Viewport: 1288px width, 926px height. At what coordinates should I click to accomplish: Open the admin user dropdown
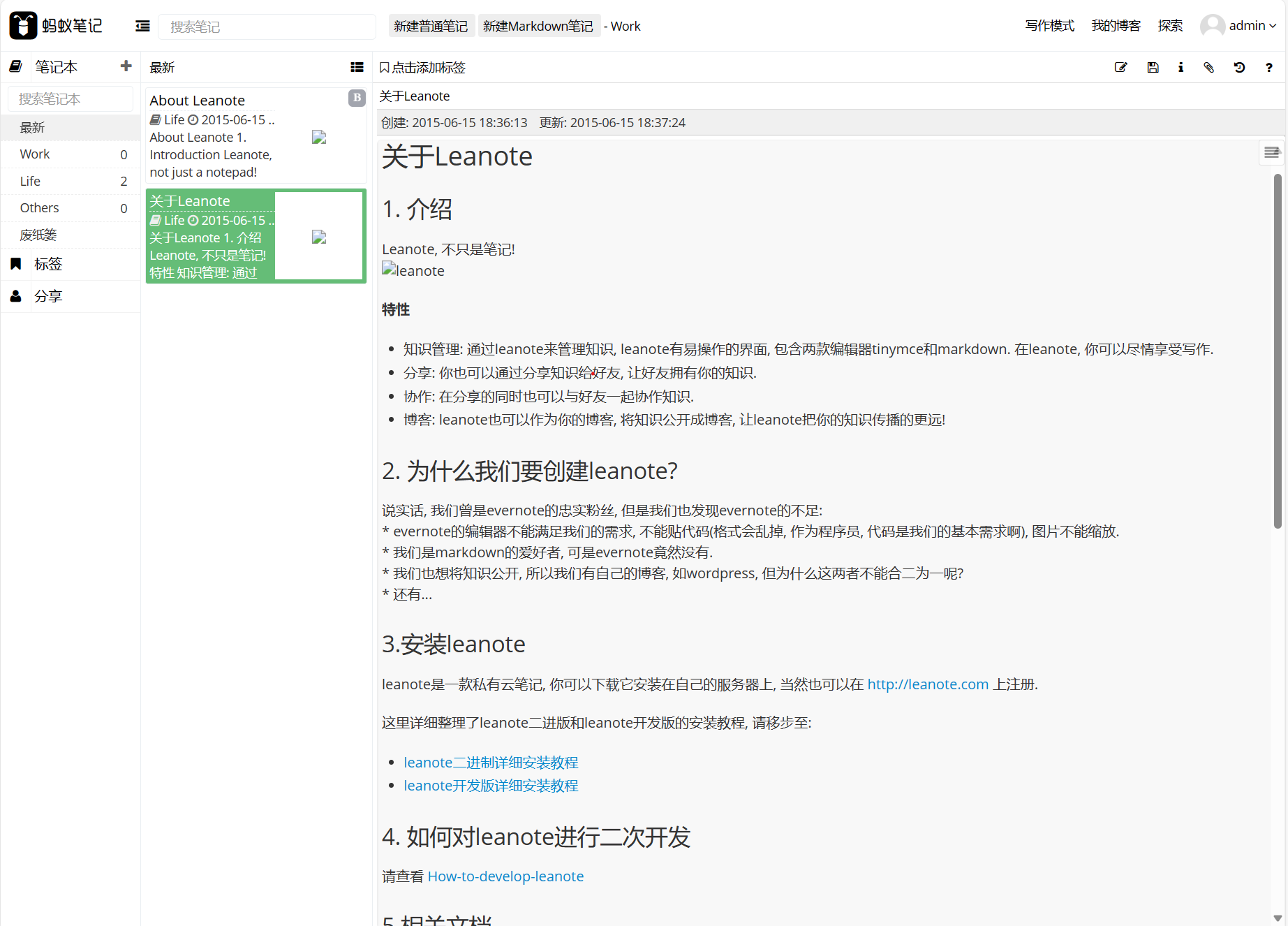click(1252, 26)
